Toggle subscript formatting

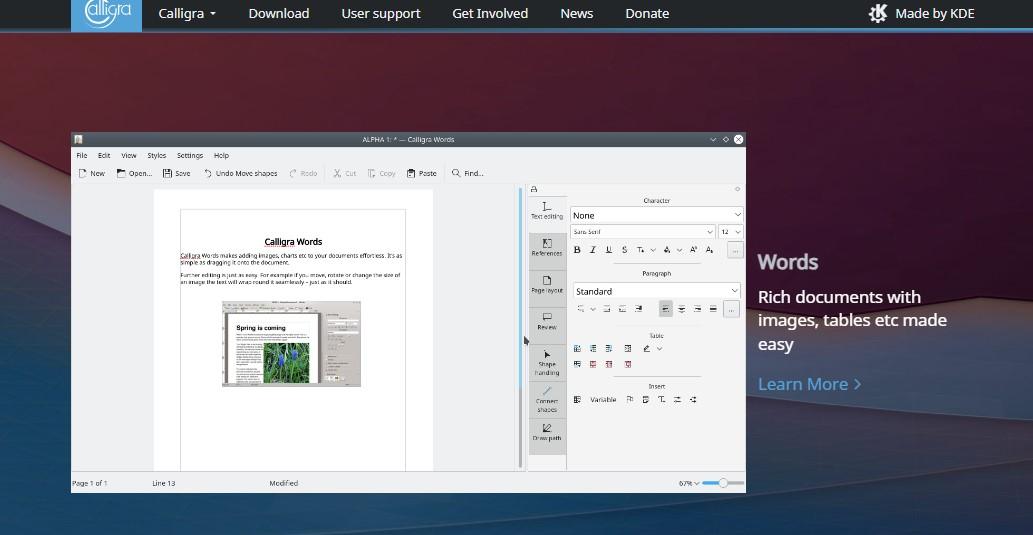[710, 250]
